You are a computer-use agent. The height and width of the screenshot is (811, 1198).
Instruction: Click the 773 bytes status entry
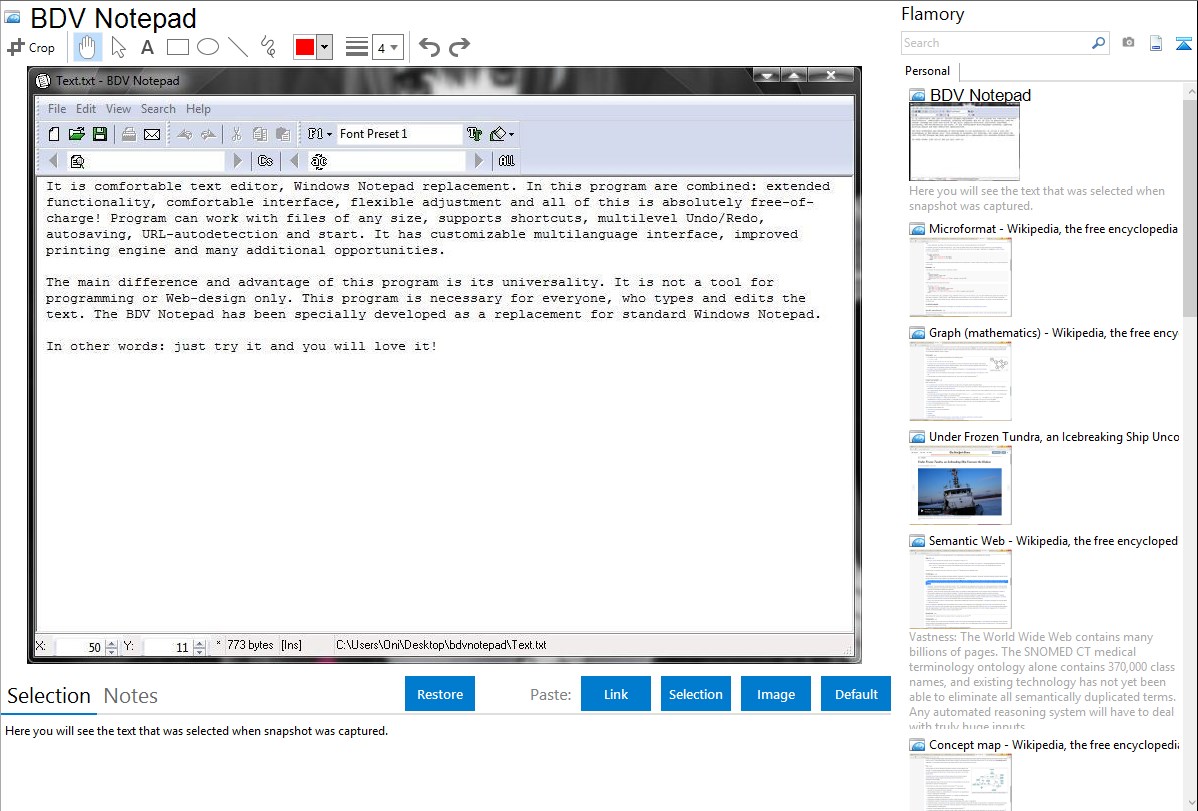[250, 645]
